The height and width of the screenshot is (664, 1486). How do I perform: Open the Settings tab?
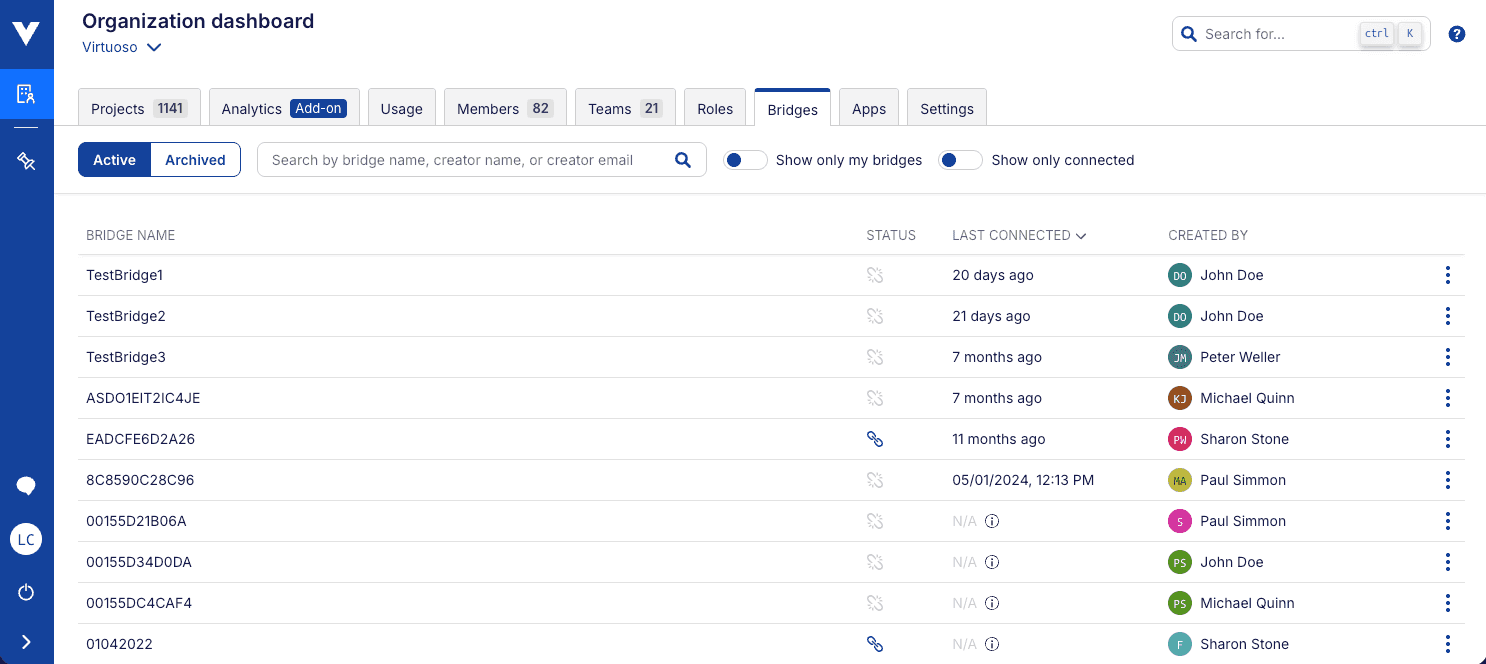(x=946, y=108)
